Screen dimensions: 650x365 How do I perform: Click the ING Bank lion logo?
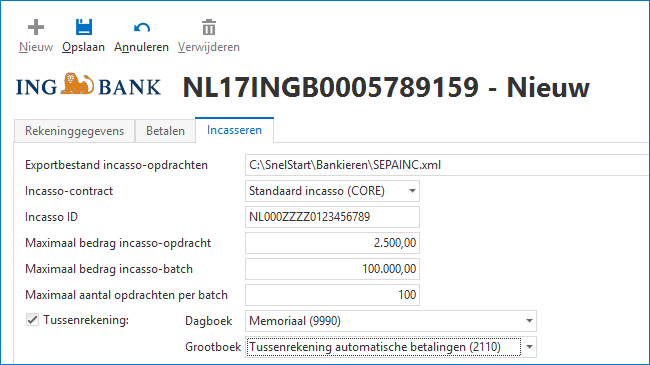pos(77,83)
